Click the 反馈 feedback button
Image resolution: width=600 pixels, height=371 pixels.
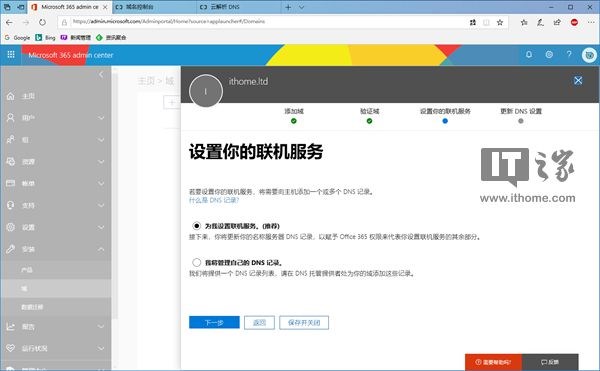tap(550, 362)
